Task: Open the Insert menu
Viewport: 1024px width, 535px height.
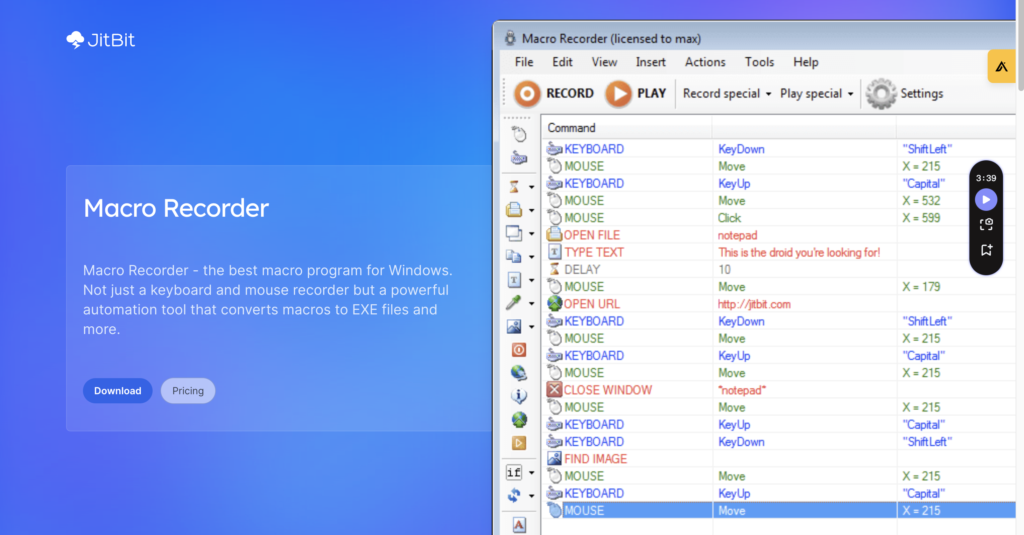Action: point(650,62)
